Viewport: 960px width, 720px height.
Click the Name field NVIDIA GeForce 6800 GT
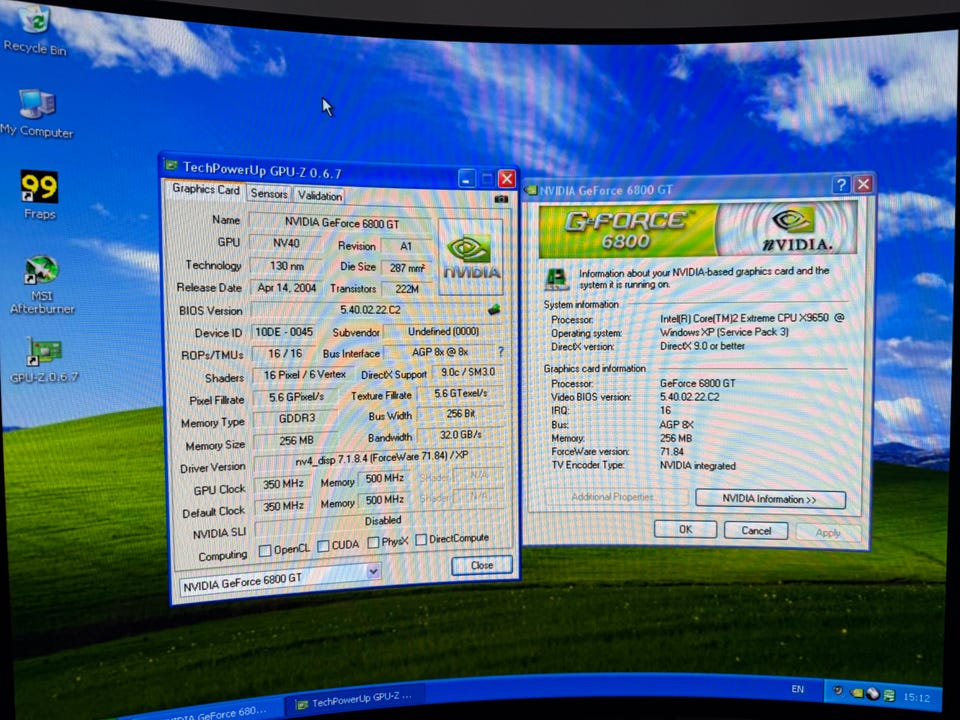[341, 223]
